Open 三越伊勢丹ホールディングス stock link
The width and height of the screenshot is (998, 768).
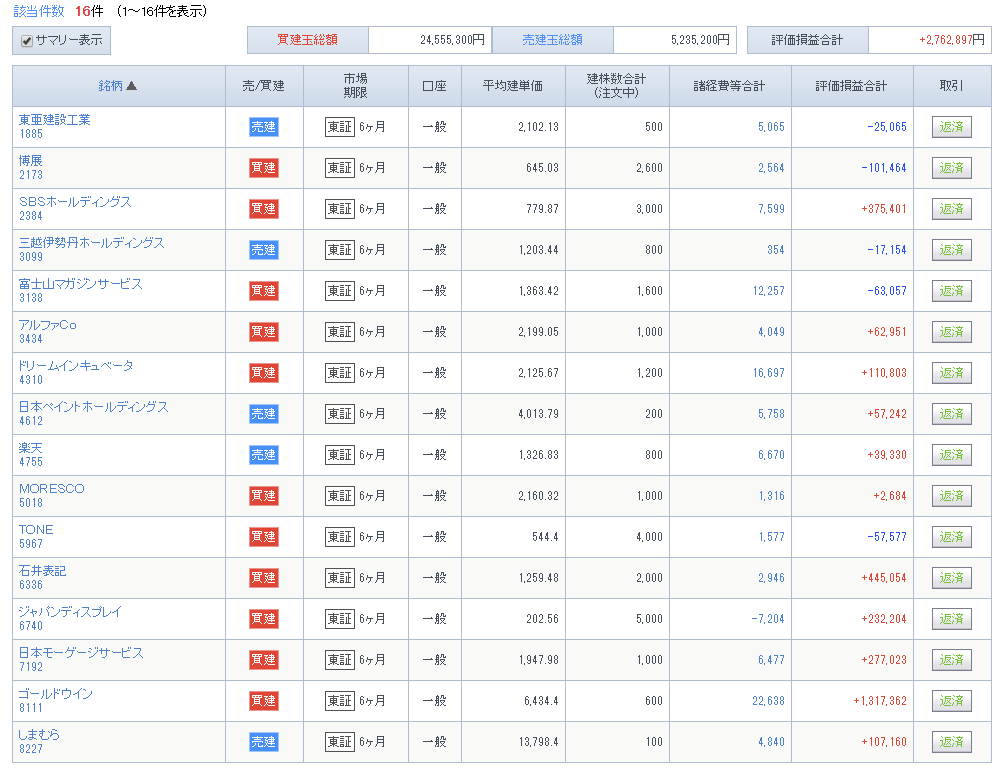click(x=92, y=242)
